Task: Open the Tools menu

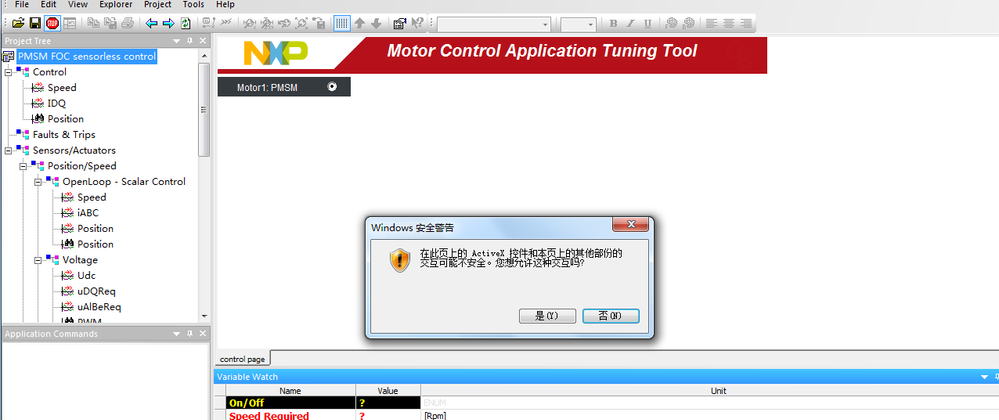Action: coord(194,4)
